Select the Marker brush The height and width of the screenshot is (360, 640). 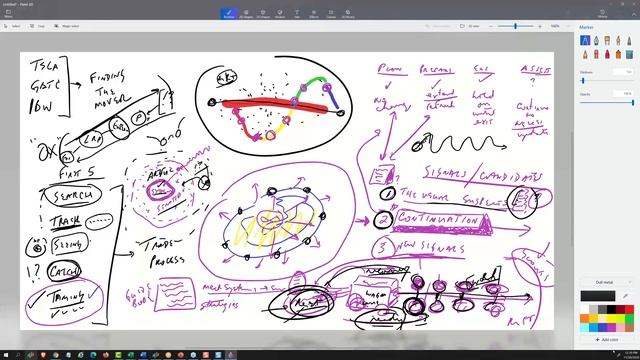[585, 40]
